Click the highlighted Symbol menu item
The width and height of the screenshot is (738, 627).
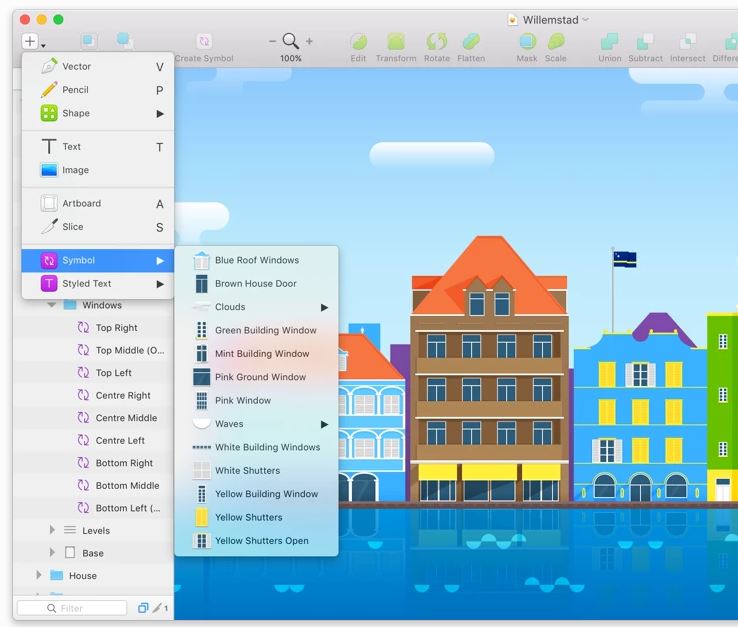pos(98,260)
